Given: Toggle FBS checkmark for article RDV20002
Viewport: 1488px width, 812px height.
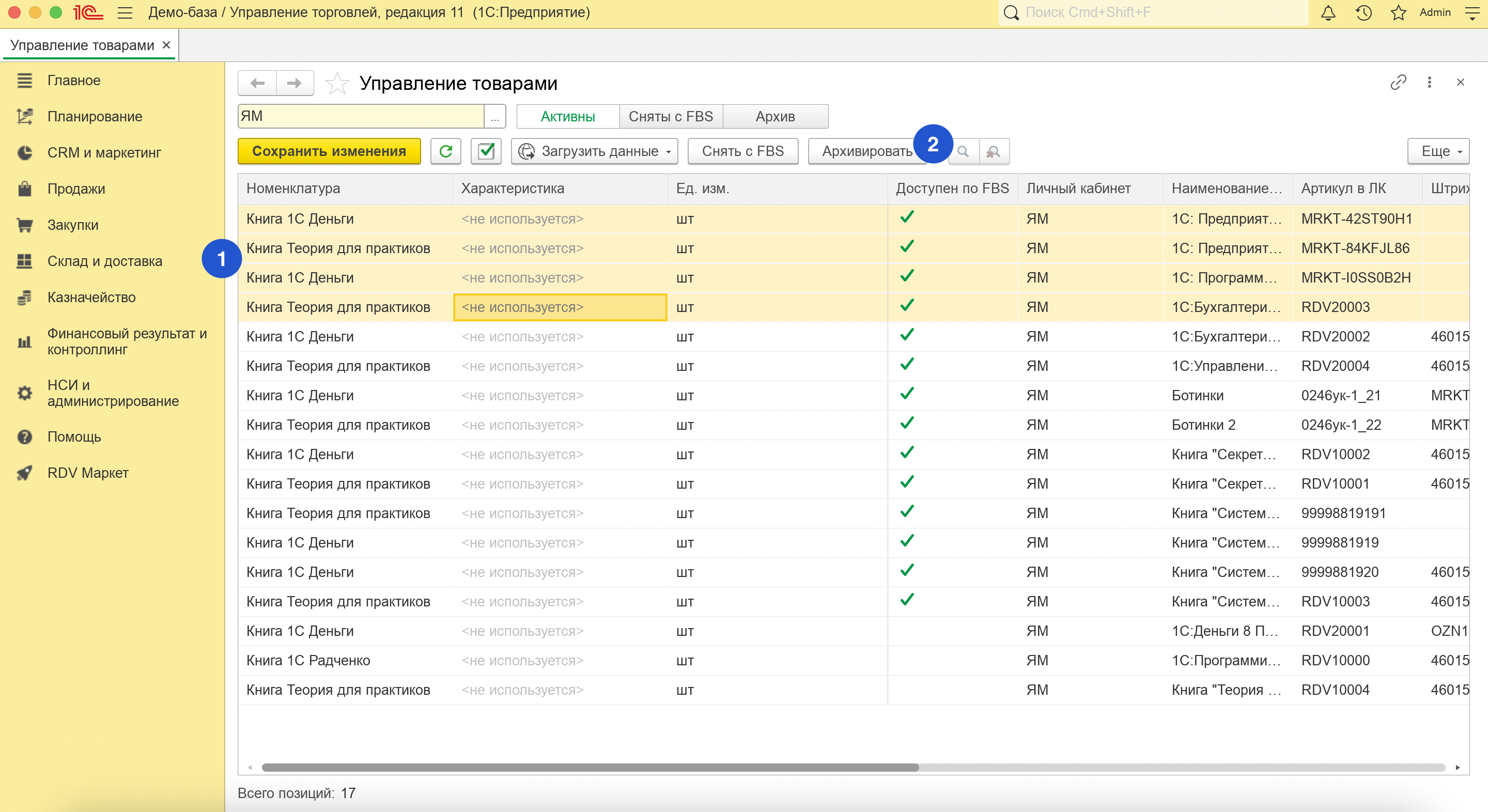Looking at the screenshot, I should point(907,336).
